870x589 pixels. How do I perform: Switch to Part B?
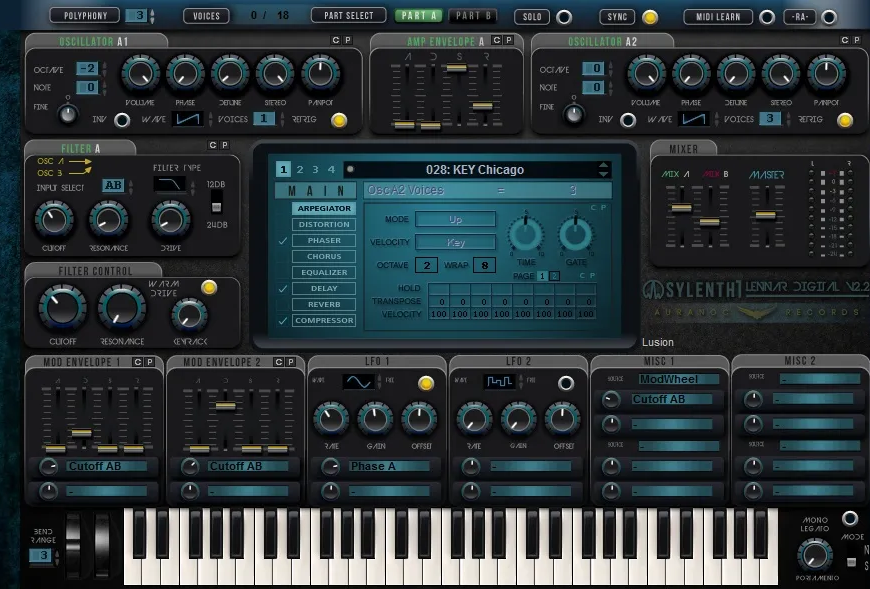[473, 16]
